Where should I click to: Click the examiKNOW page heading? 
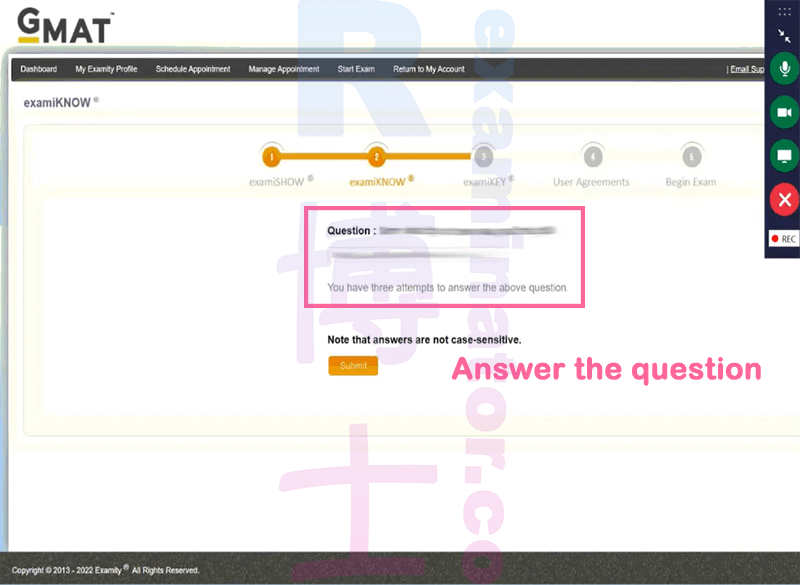point(61,103)
